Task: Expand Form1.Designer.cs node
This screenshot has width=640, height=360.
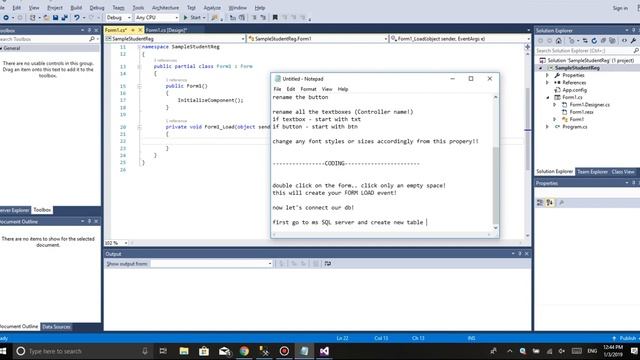Action: click(x=555, y=105)
